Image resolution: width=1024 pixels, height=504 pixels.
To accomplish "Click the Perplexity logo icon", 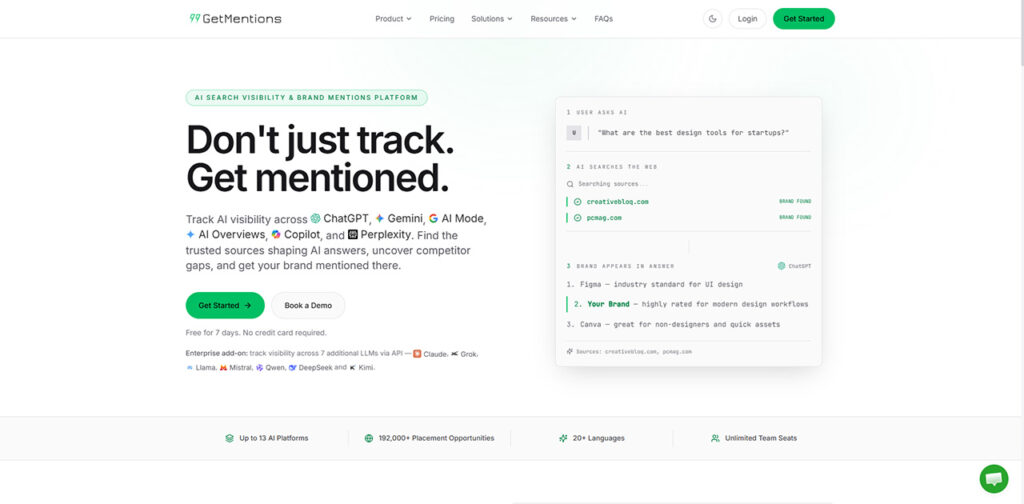I will (353, 234).
